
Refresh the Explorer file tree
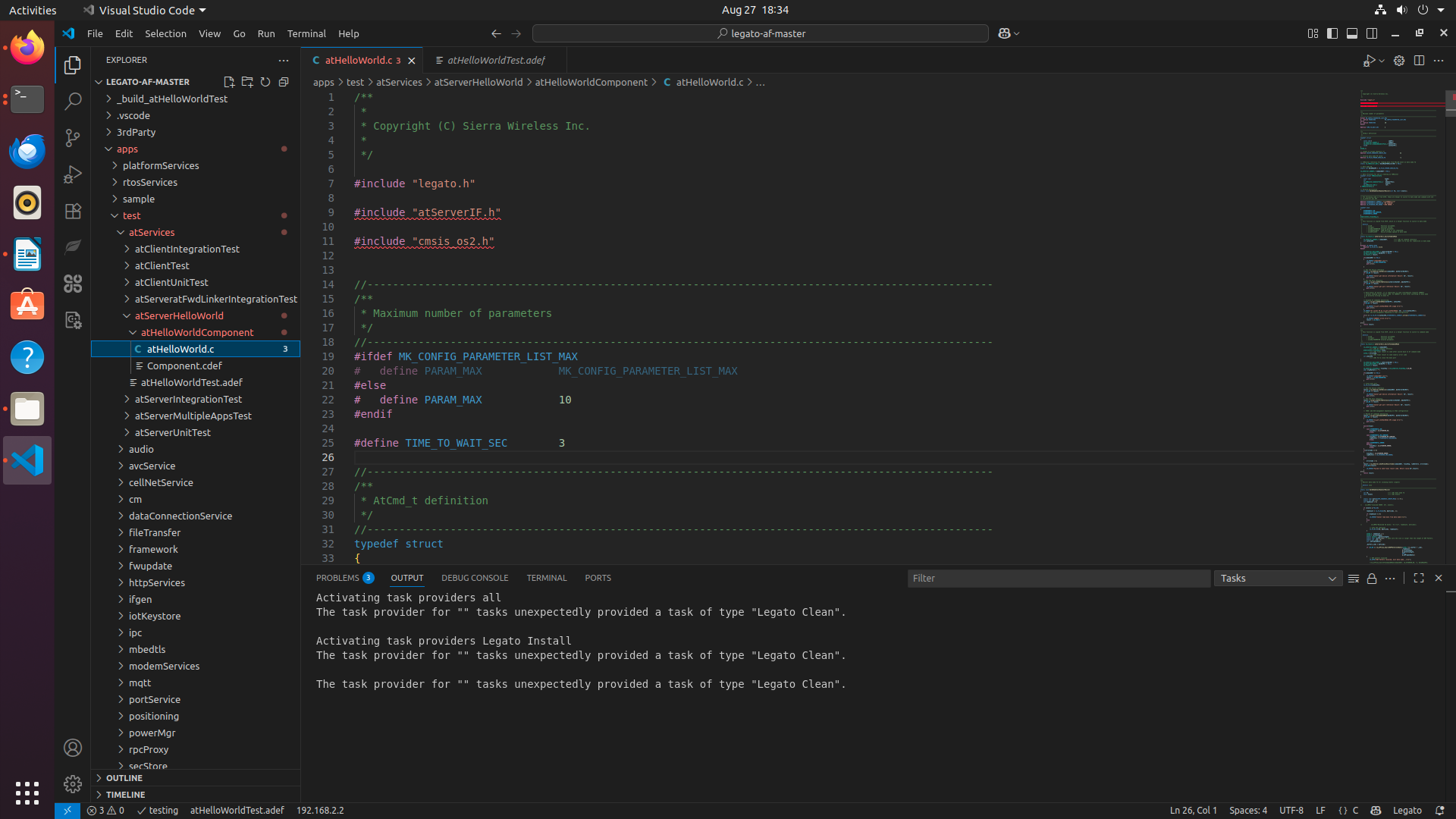coord(265,82)
